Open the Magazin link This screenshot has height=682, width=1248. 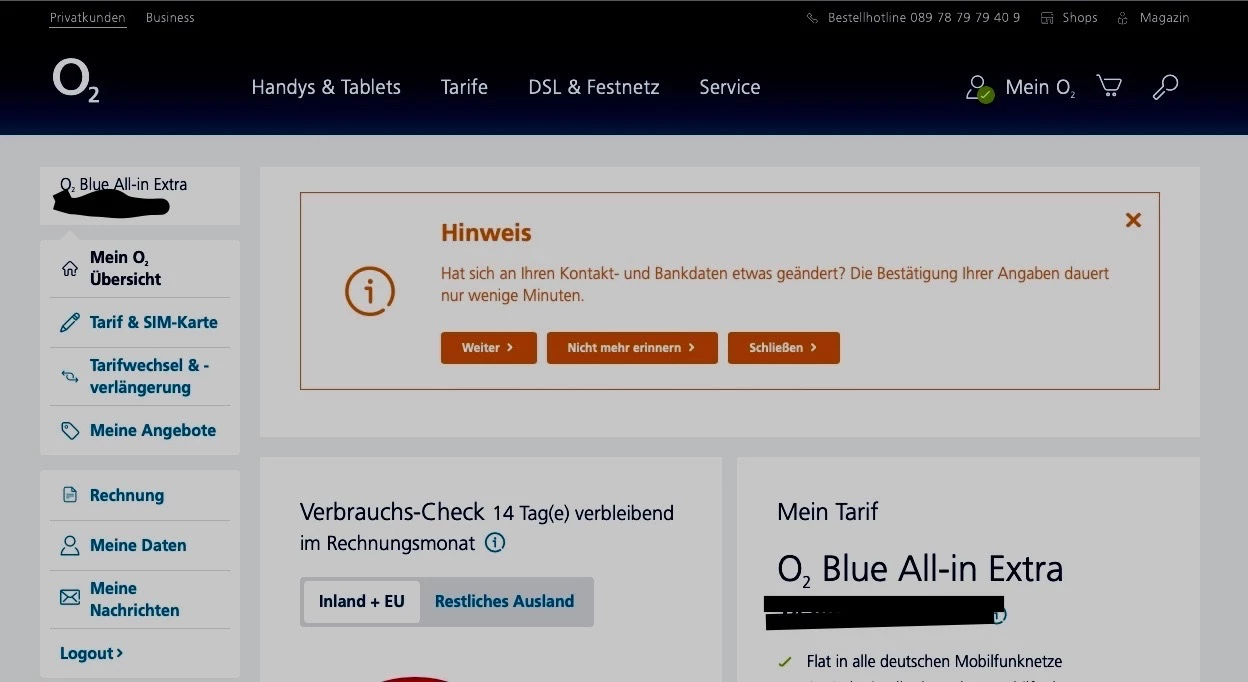click(x=1165, y=18)
